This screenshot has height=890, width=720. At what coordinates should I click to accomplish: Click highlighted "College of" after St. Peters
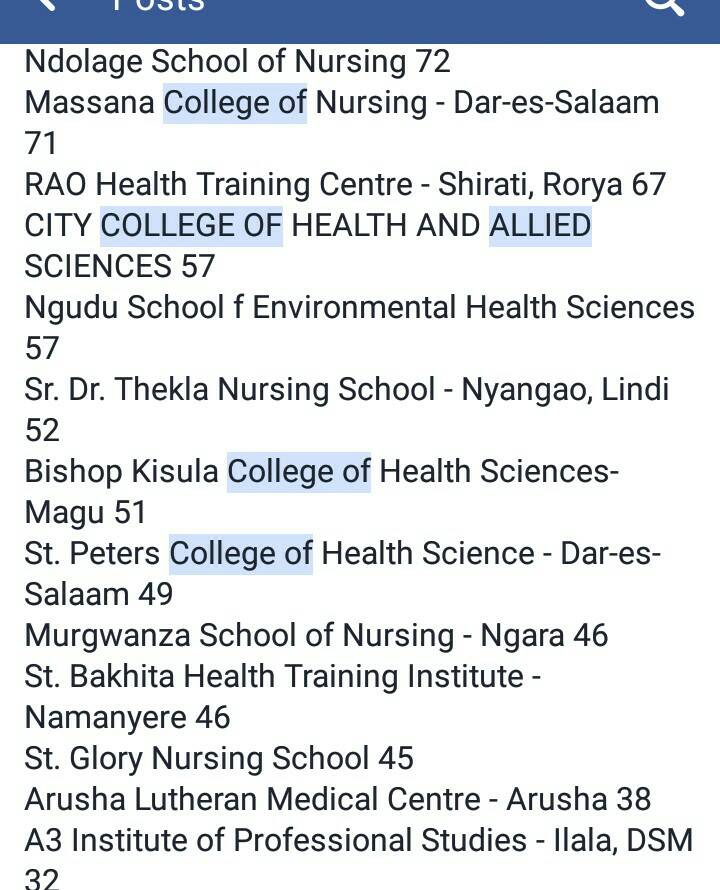[x=241, y=554]
